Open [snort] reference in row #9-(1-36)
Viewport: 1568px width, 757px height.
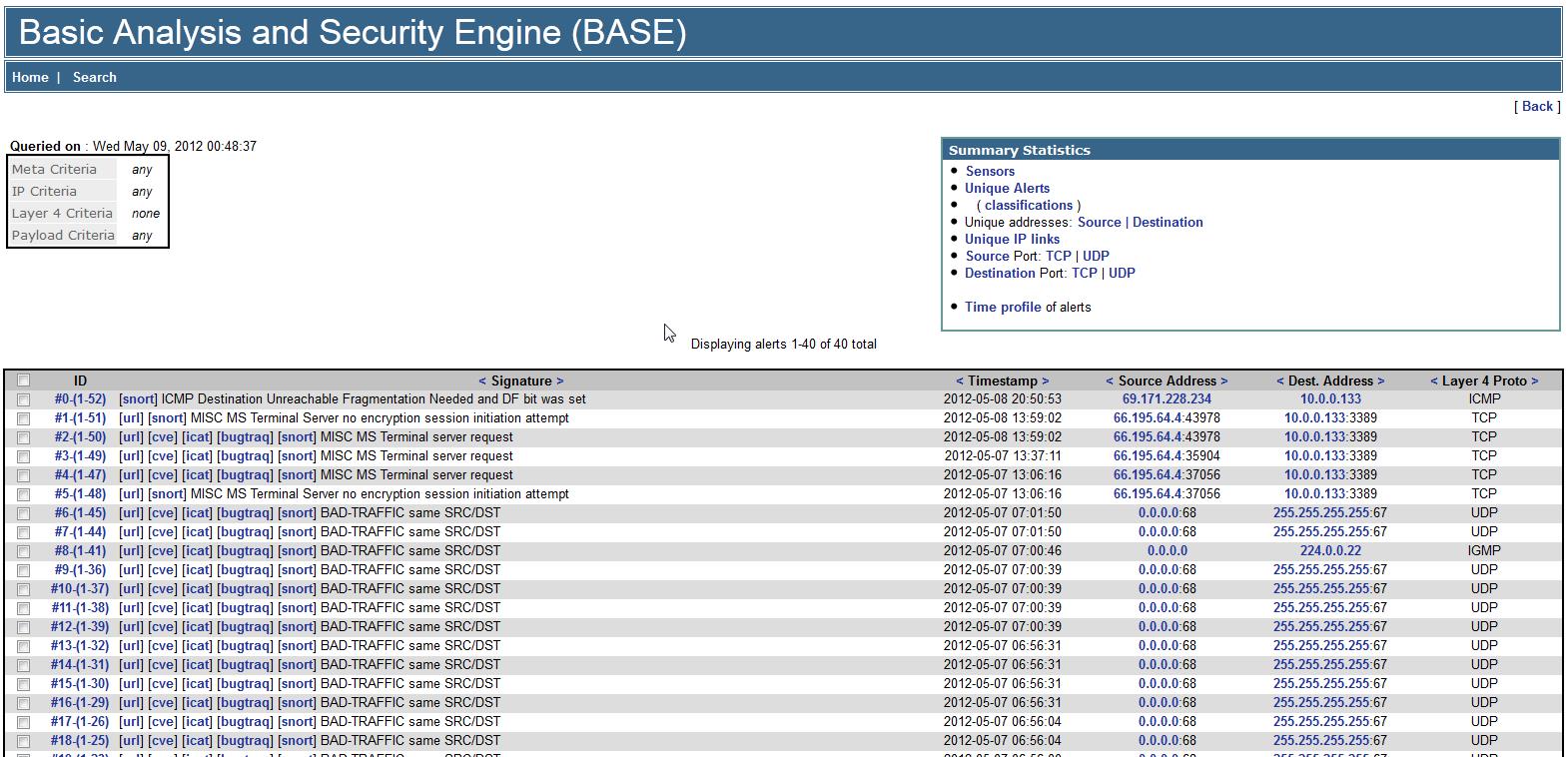click(297, 570)
